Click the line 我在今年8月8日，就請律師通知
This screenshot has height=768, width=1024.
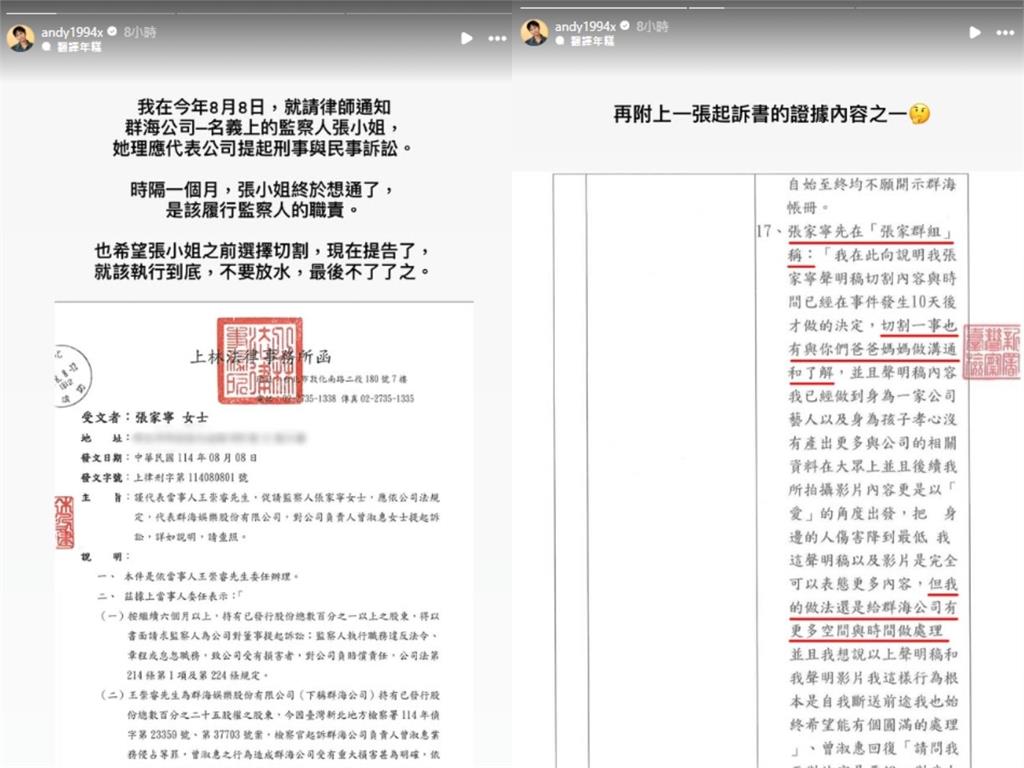click(264, 107)
